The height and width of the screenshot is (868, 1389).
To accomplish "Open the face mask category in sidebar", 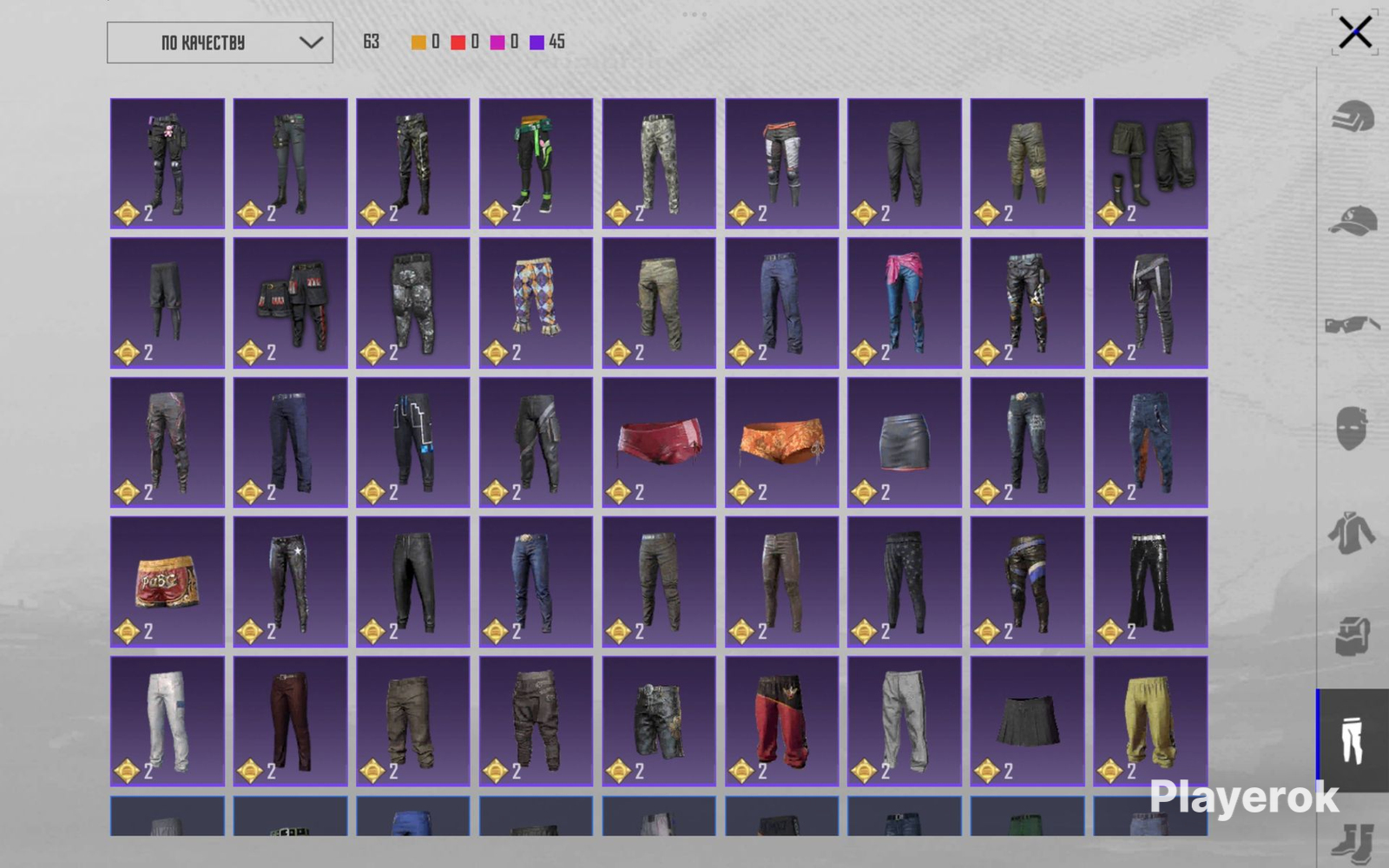I will 1353,429.
